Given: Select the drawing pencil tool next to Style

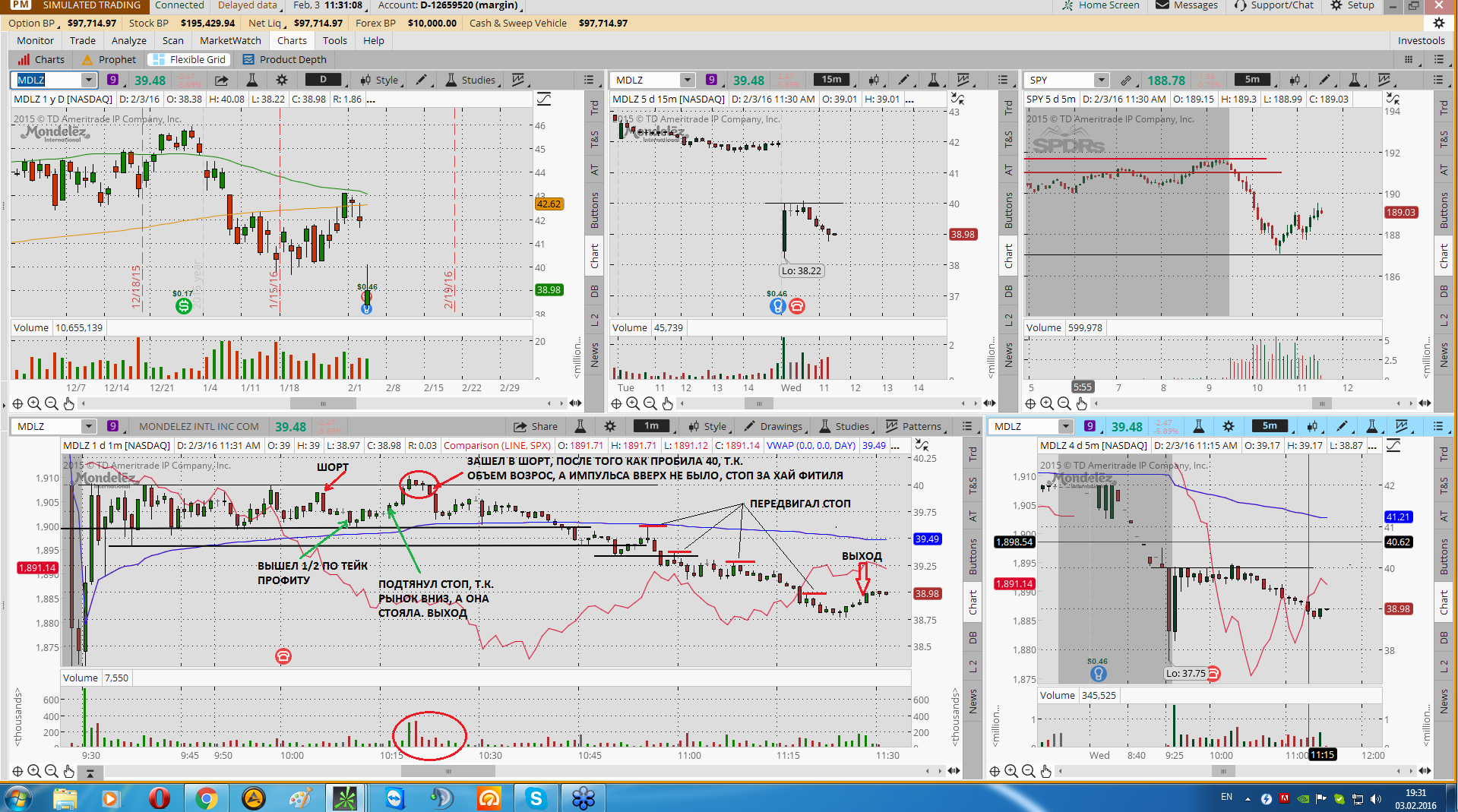Looking at the screenshot, I should [421, 80].
